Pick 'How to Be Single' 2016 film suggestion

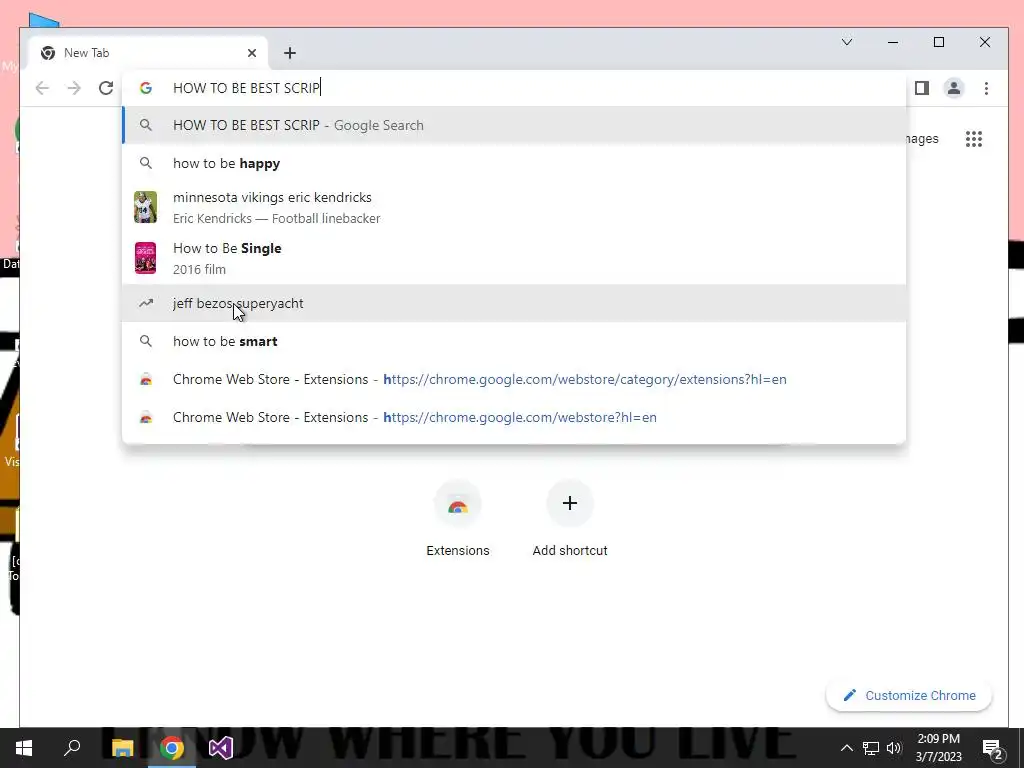click(x=514, y=258)
